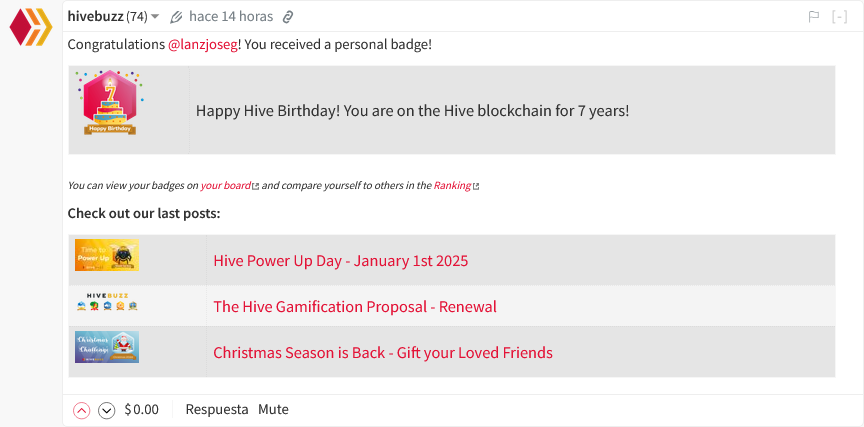Mute this user with the Mute button
This screenshot has height=427, width=864.
click(x=273, y=410)
